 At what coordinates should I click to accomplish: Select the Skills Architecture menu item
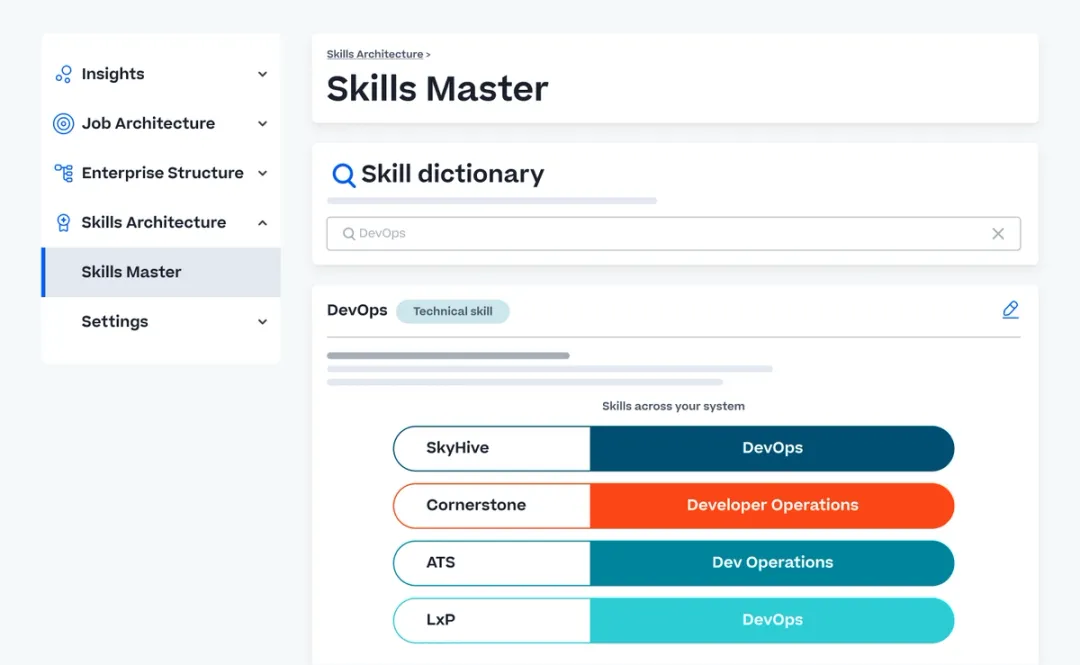pos(161,223)
